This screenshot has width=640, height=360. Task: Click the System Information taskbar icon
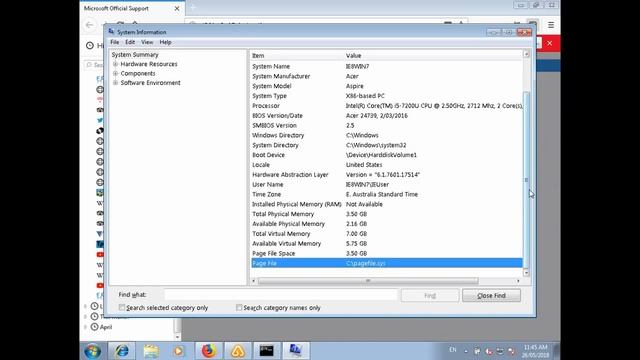[x=296, y=351]
